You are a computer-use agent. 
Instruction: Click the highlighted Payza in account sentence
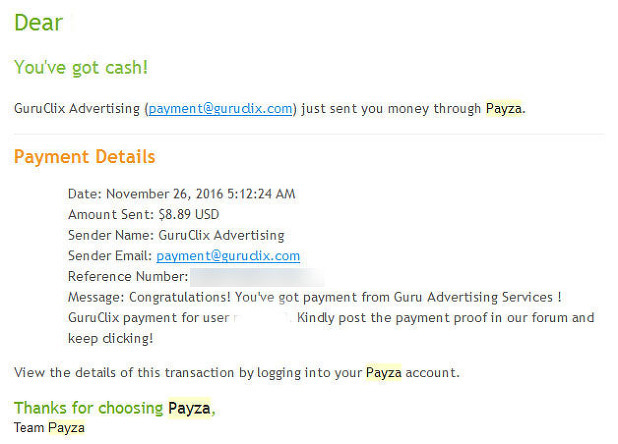tap(383, 372)
